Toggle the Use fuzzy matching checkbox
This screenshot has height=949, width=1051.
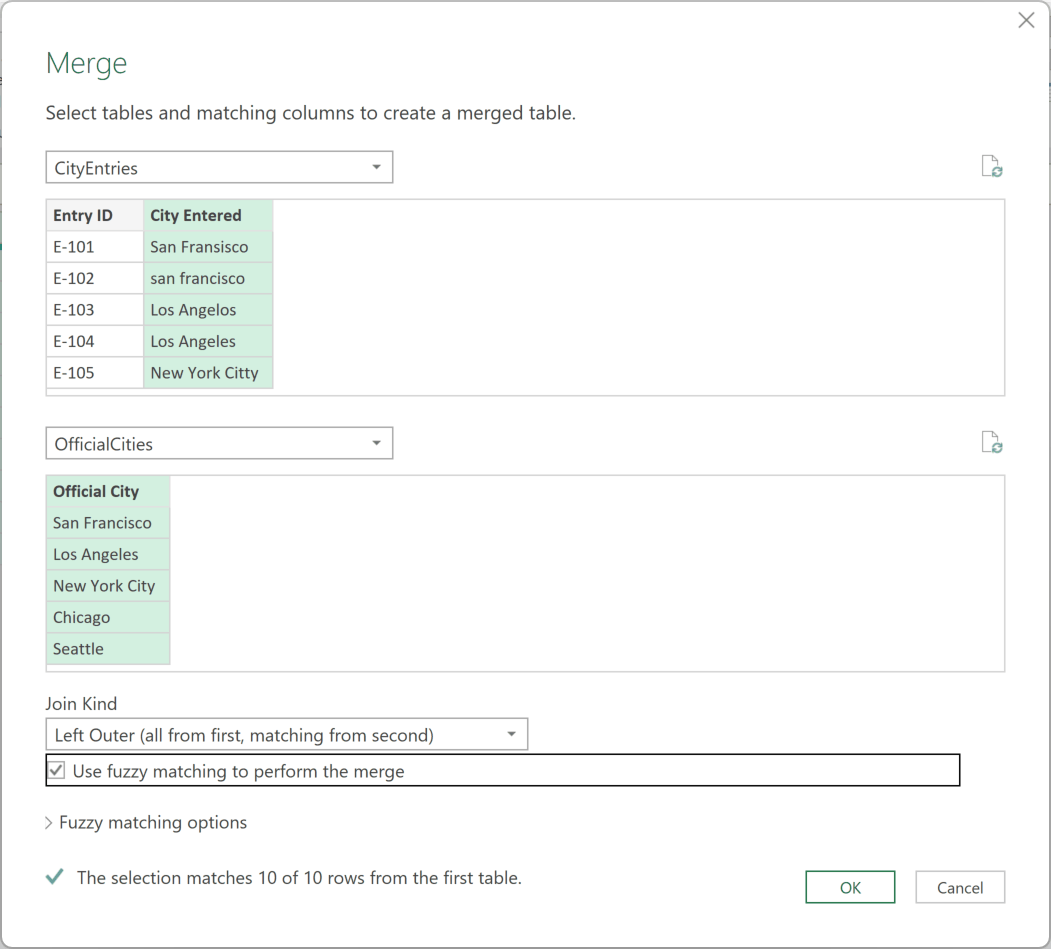(57, 771)
